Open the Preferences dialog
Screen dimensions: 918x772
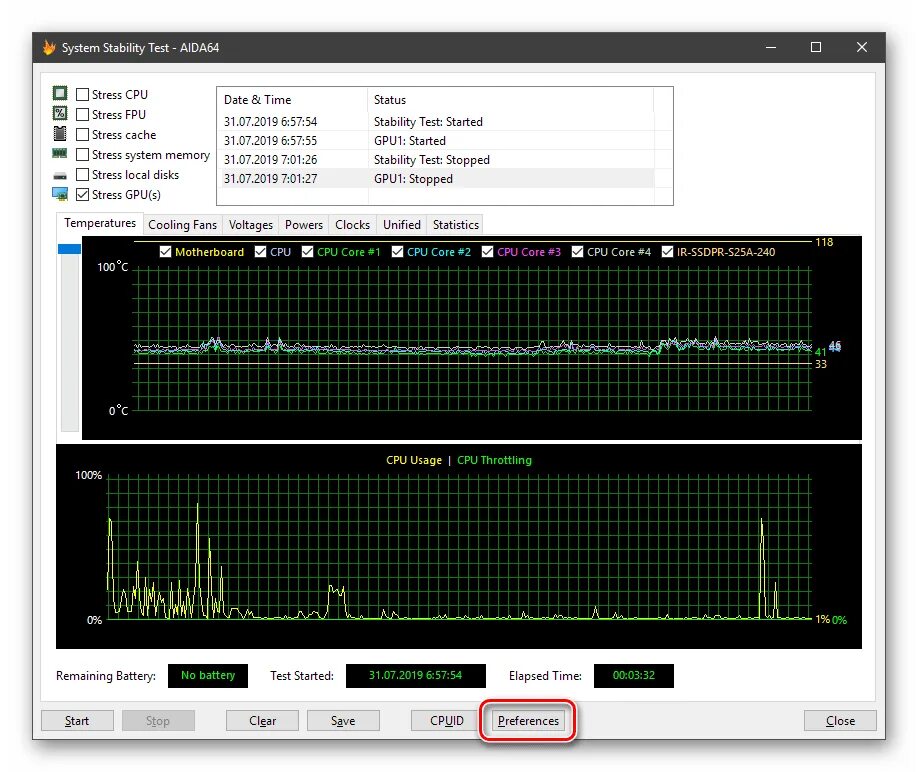tap(528, 720)
